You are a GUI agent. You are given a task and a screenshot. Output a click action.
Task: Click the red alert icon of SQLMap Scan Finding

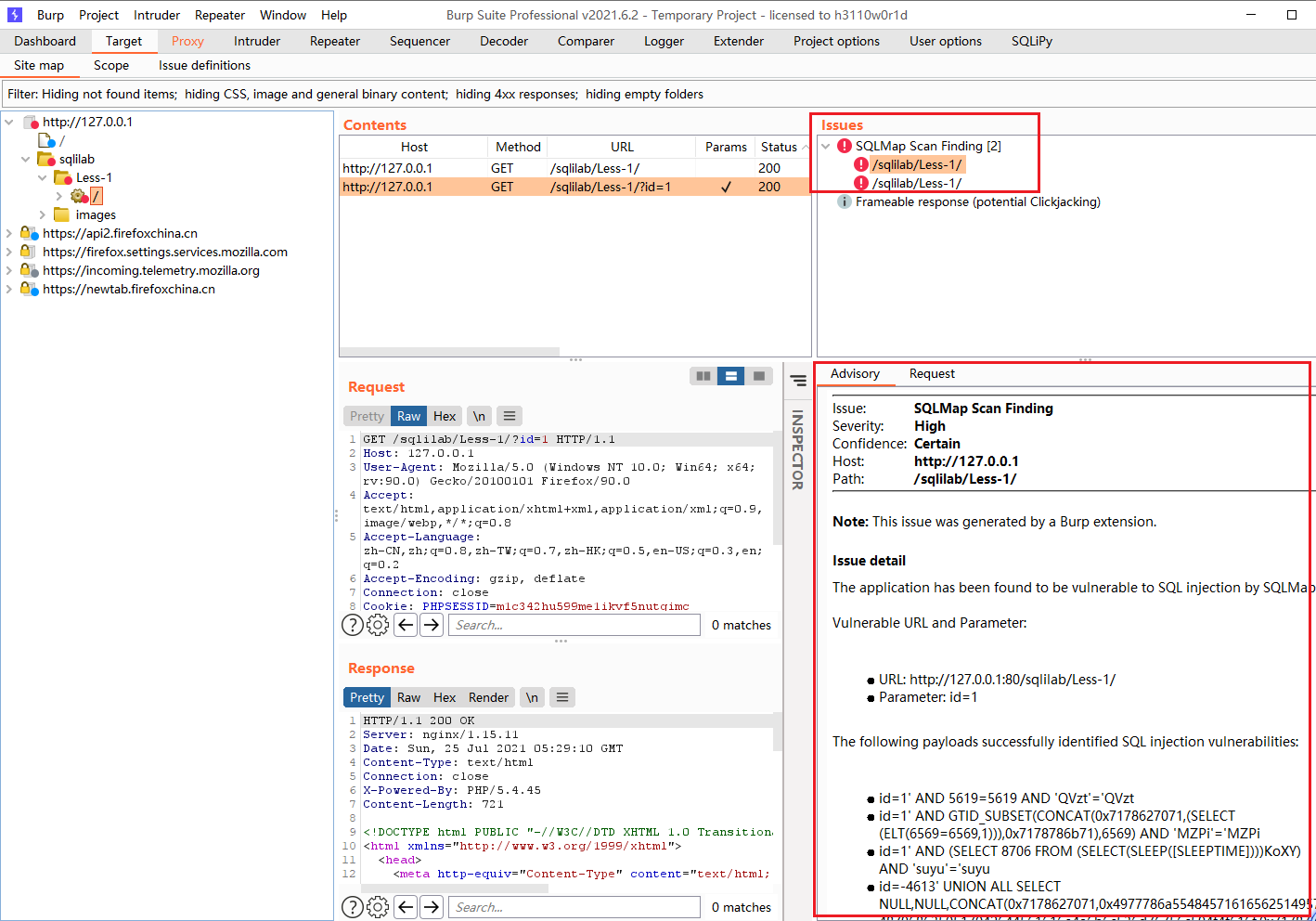pos(845,146)
